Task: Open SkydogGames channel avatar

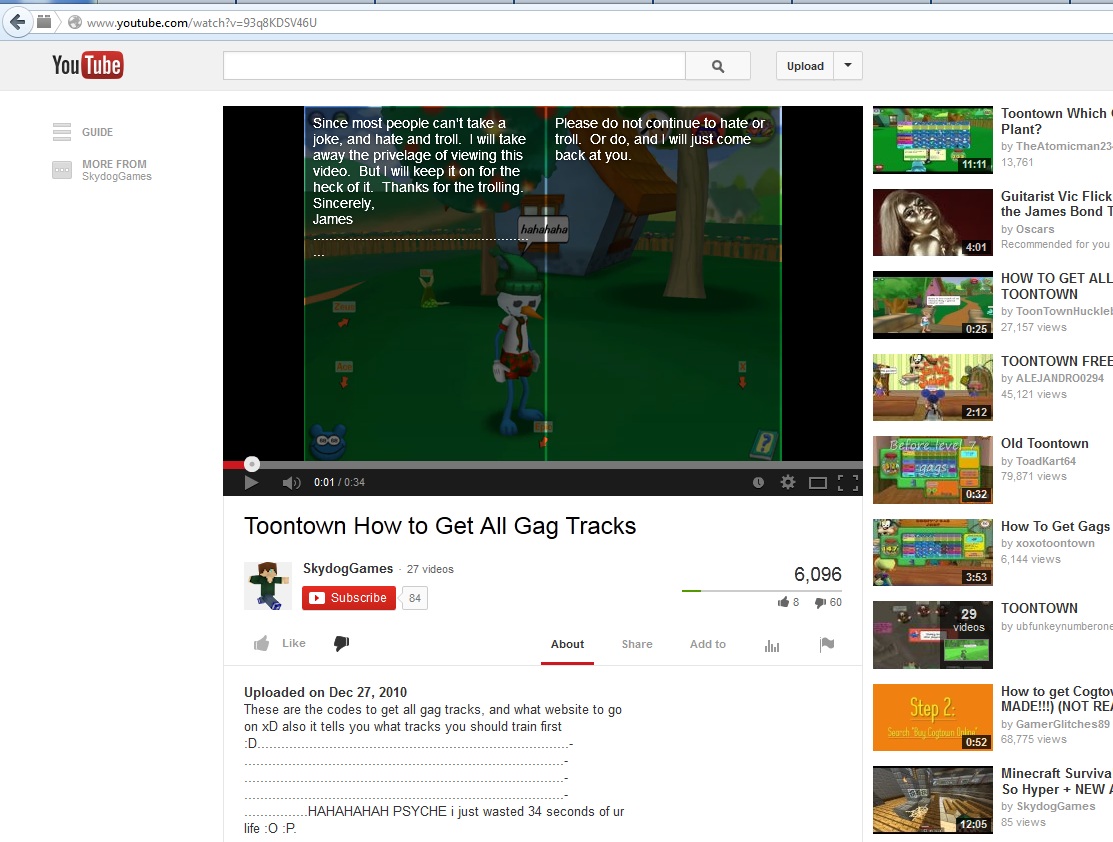Action: pos(268,586)
